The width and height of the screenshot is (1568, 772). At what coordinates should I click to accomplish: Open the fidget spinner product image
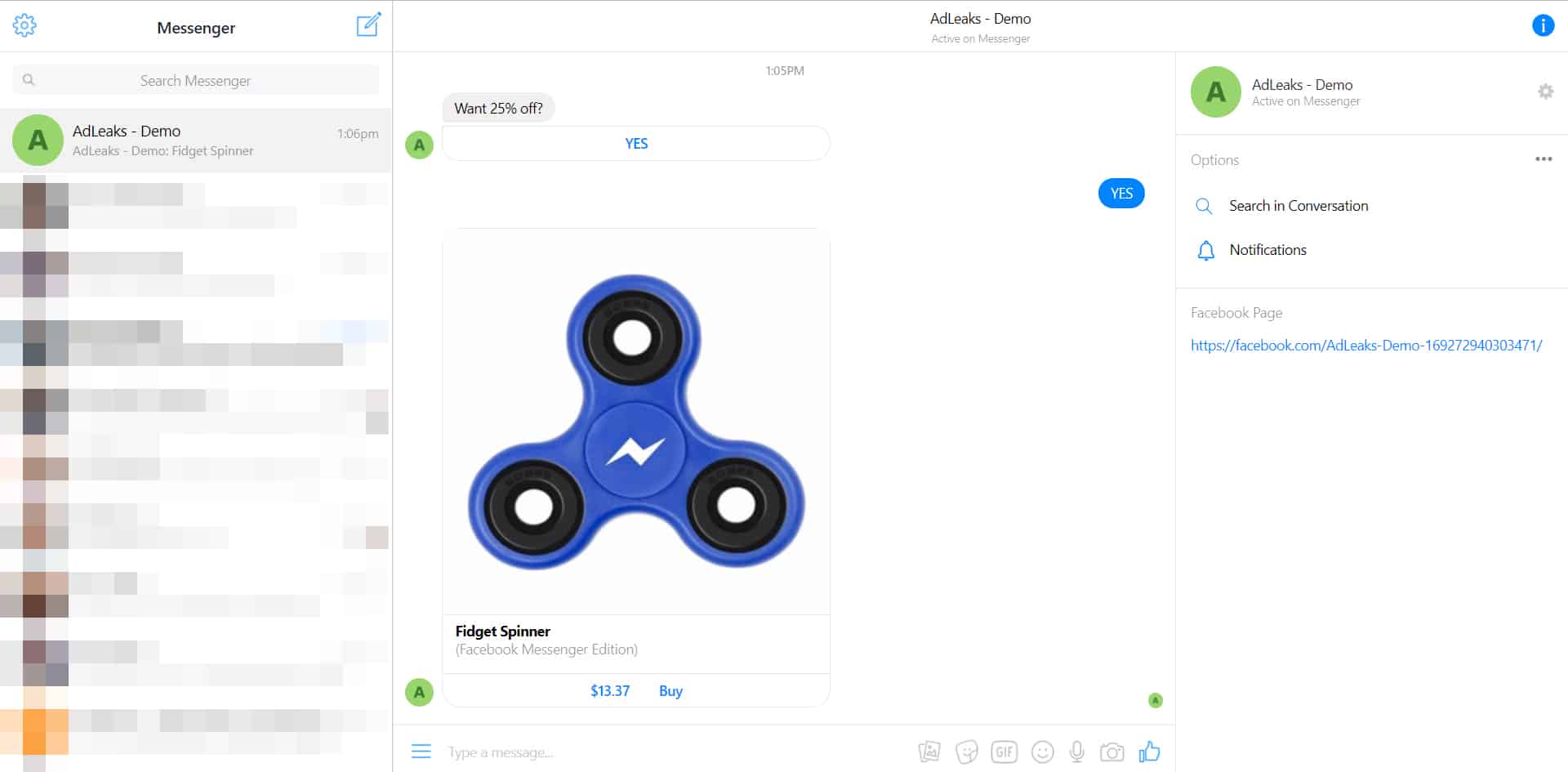(x=636, y=422)
